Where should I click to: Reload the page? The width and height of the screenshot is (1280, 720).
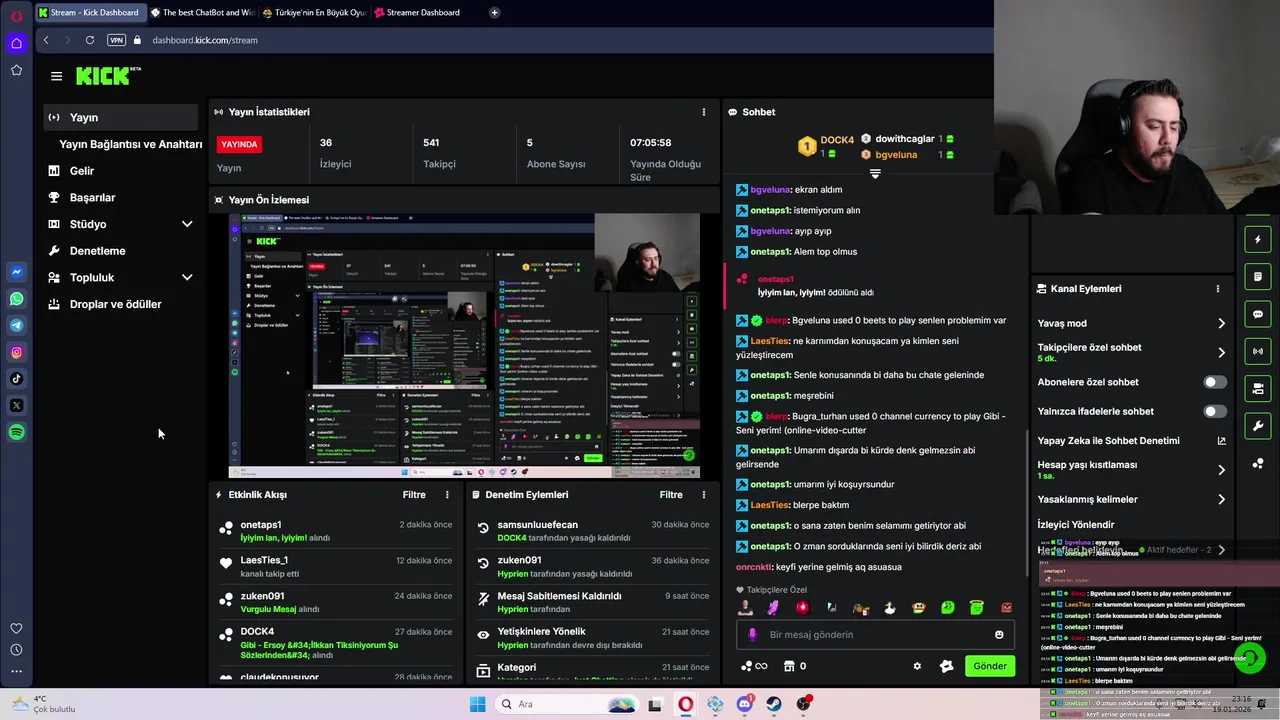click(90, 40)
